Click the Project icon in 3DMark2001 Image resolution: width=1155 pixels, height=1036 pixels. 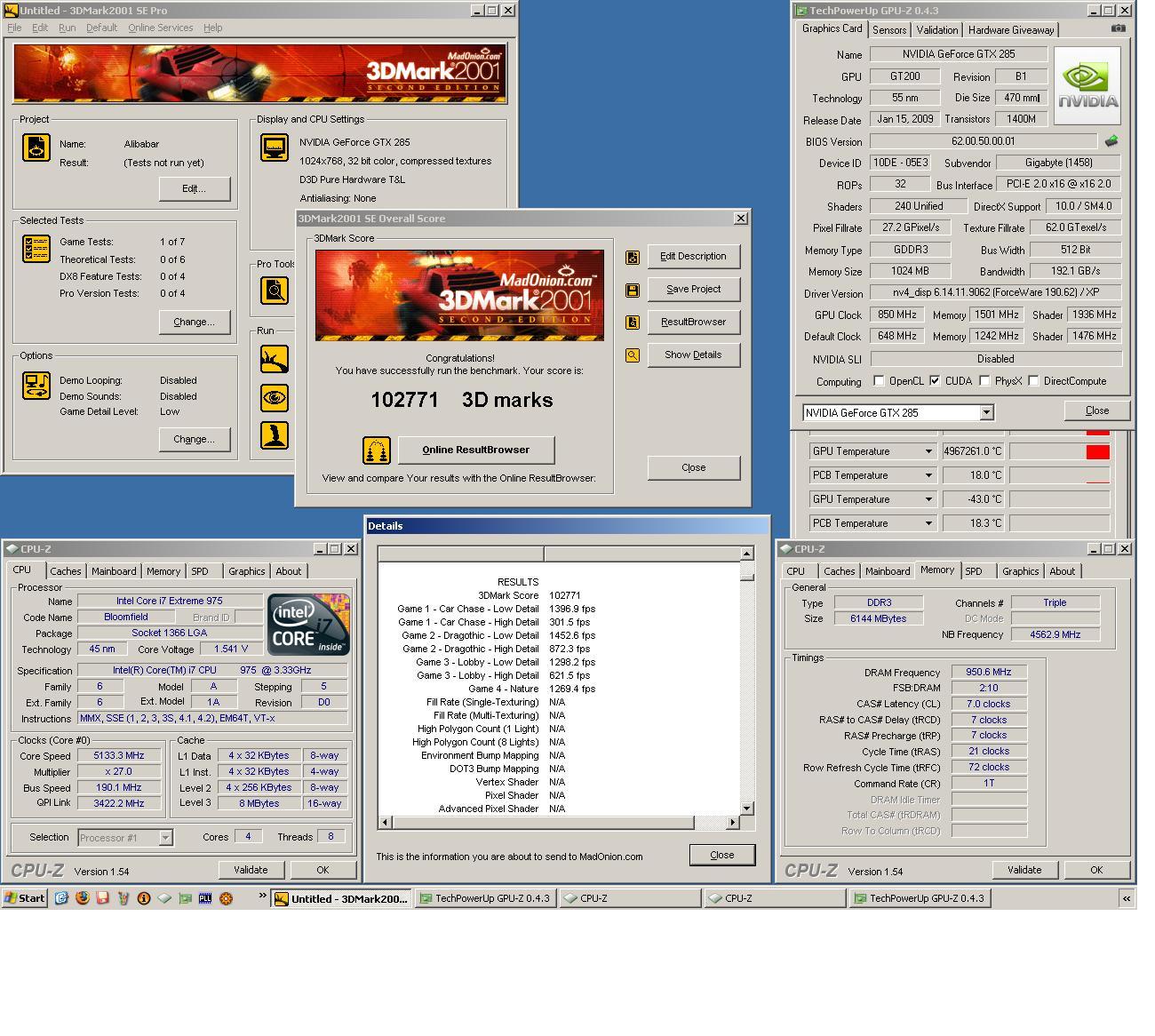pos(36,147)
